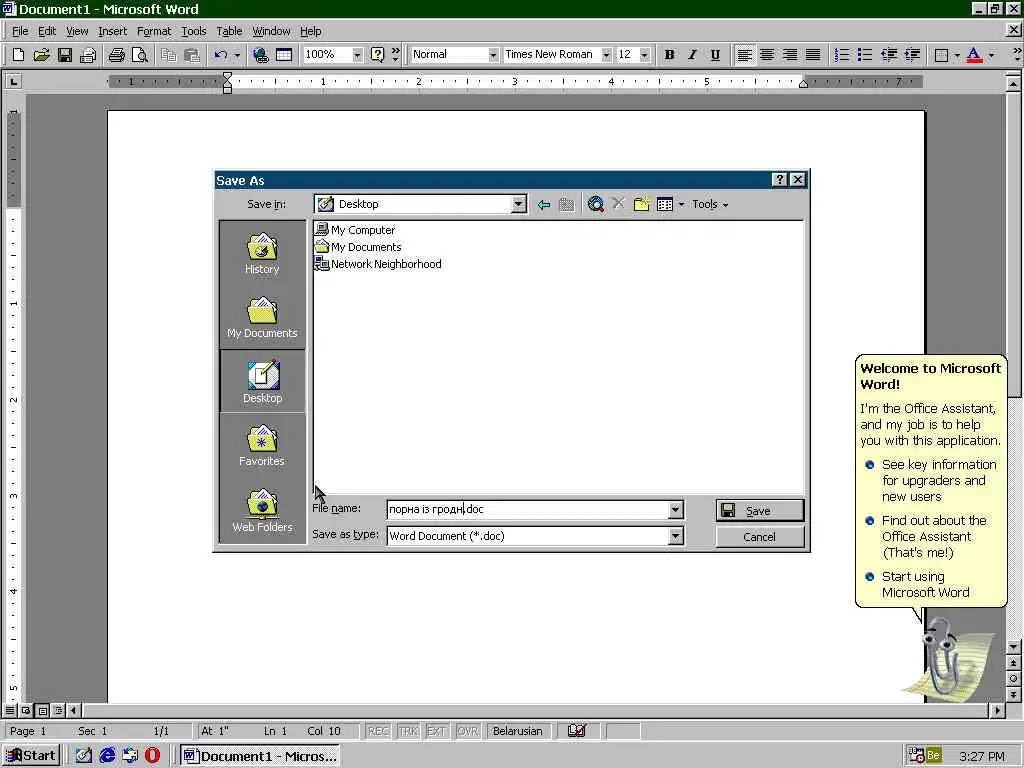Toggle Justify alignment button
This screenshot has width=1024, height=768.
click(x=813, y=55)
